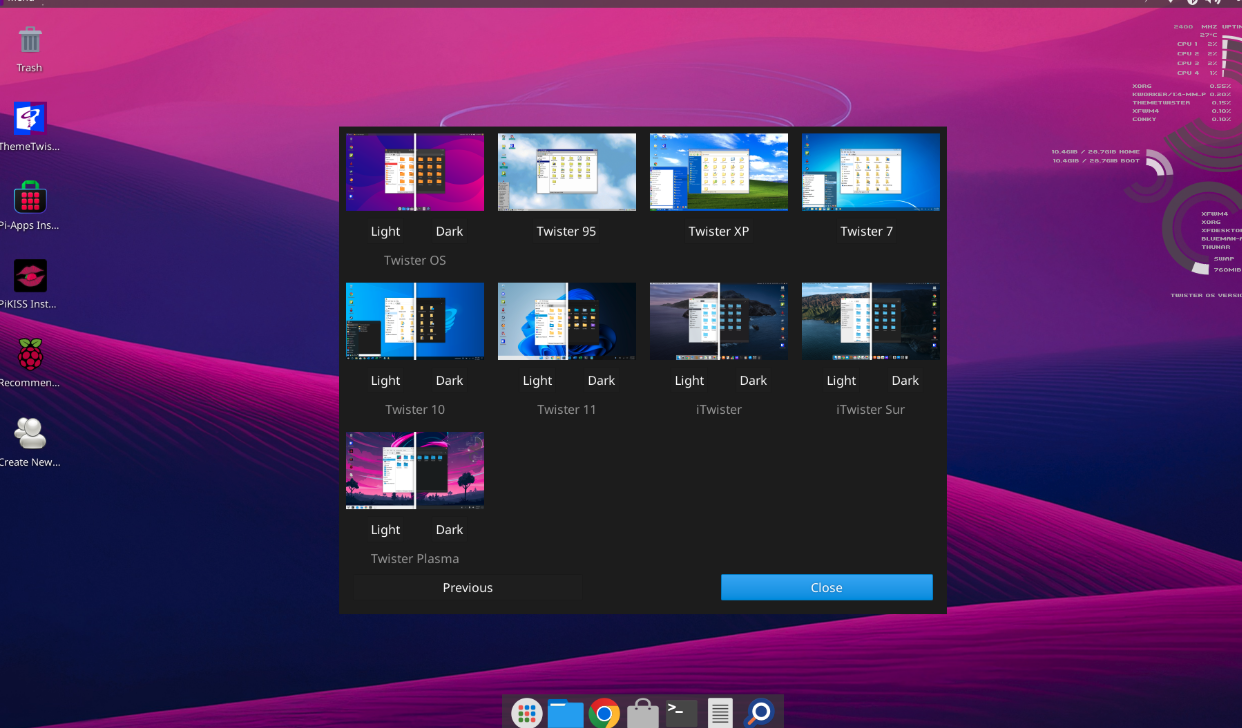The width and height of the screenshot is (1242, 728).
Task: Launch the PiKISS installer desktop icon
Action: point(30,277)
